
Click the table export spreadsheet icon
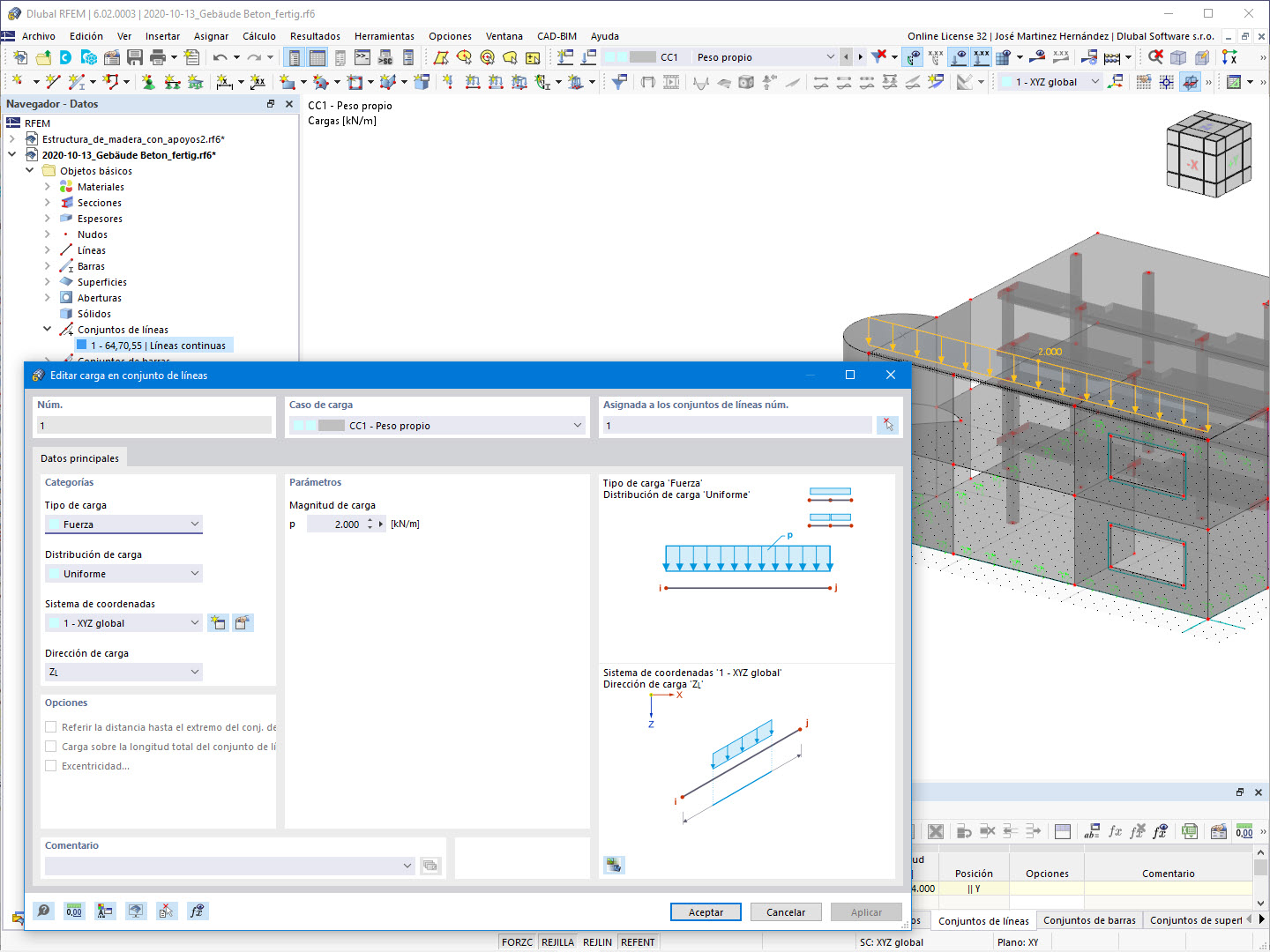(1190, 831)
